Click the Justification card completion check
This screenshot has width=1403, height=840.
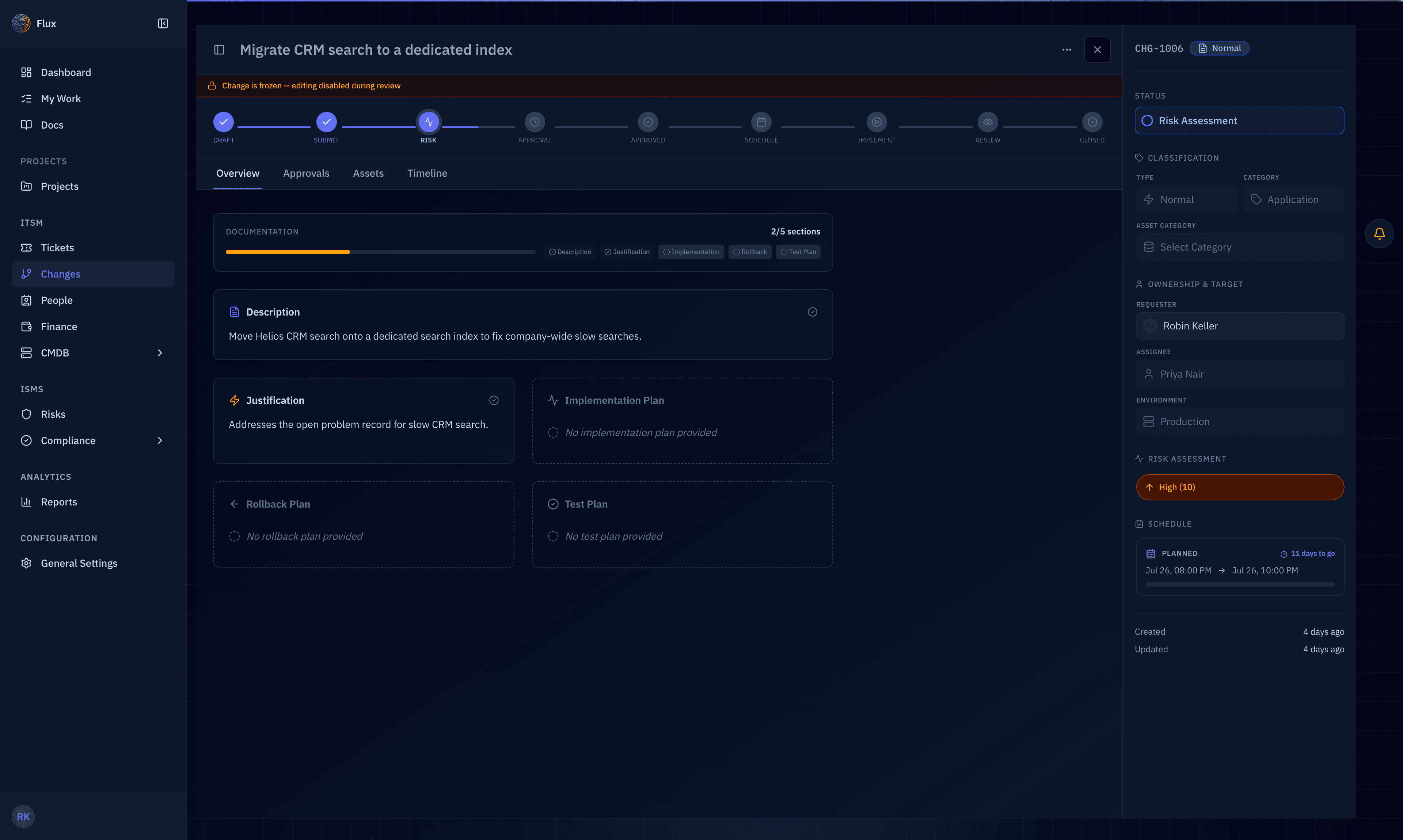(494, 400)
